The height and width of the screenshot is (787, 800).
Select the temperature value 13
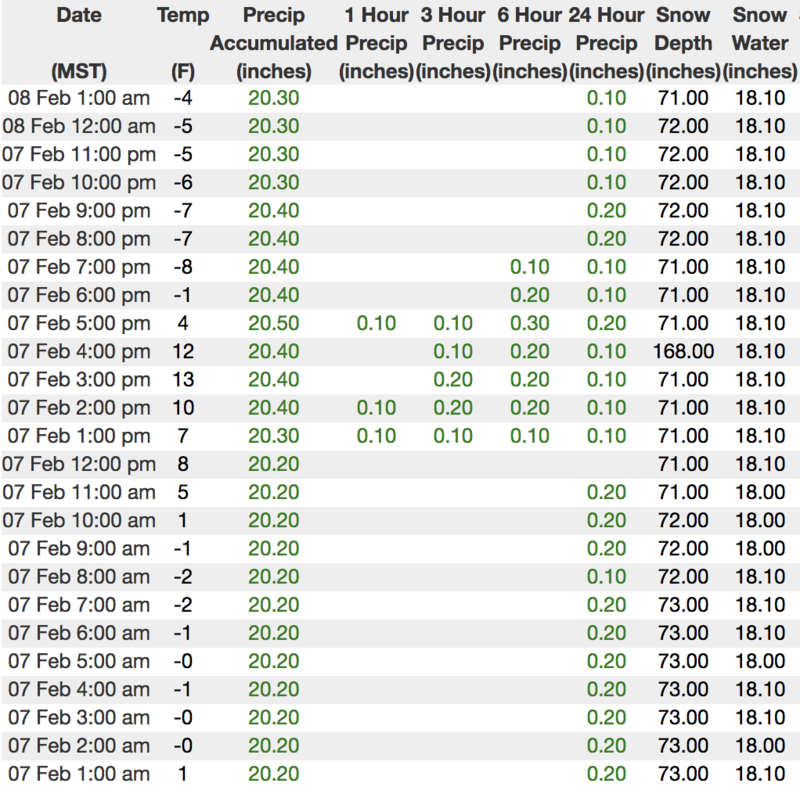point(183,380)
